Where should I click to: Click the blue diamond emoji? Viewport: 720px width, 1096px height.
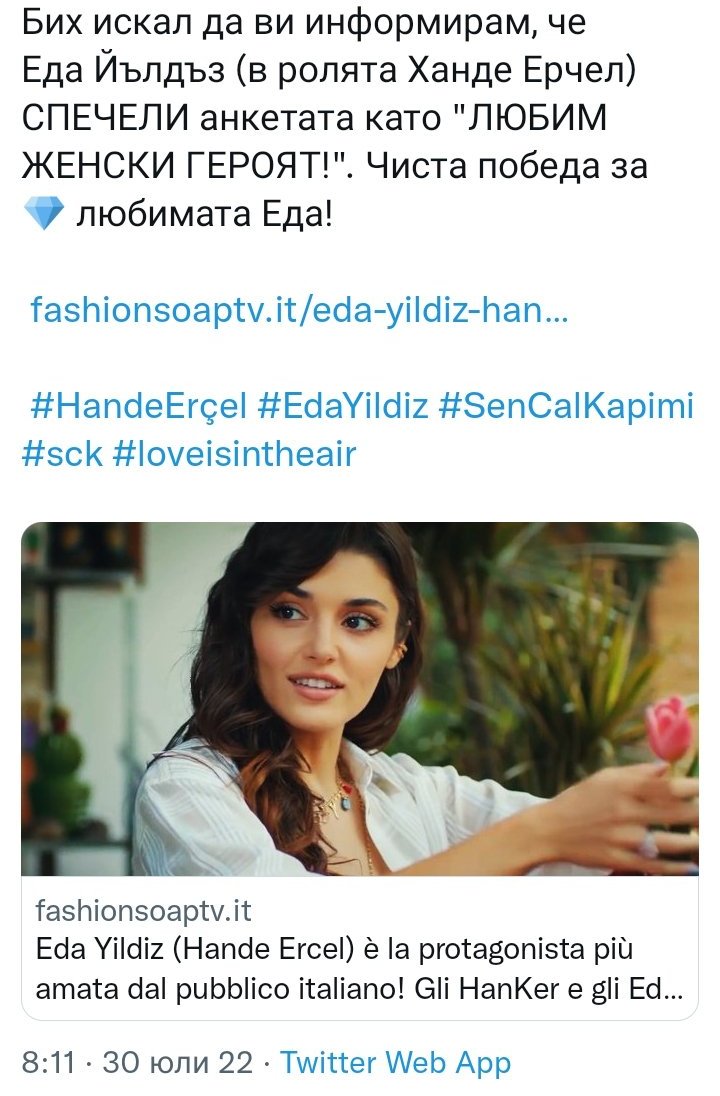tap(44, 213)
